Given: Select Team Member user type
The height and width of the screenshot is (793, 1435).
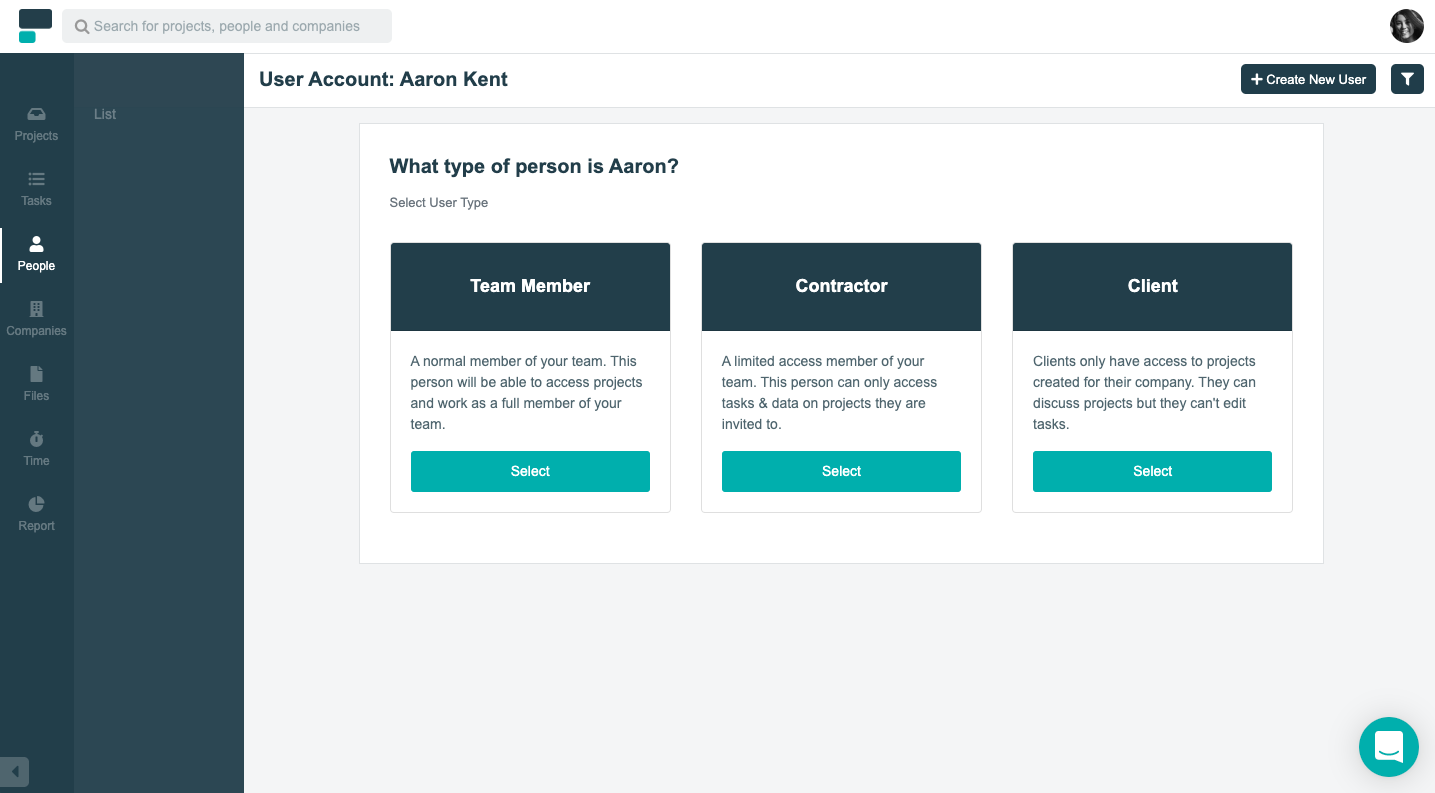Looking at the screenshot, I should (x=530, y=471).
